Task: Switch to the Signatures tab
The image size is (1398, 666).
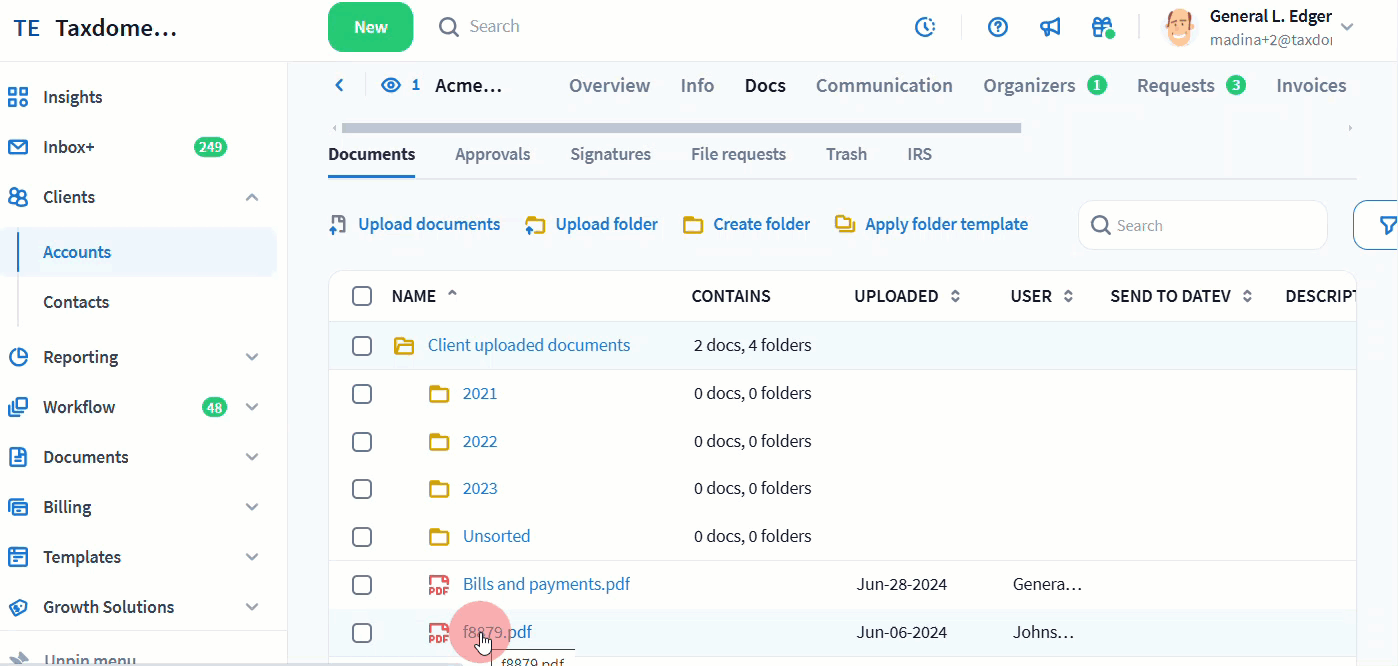Action: (610, 154)
